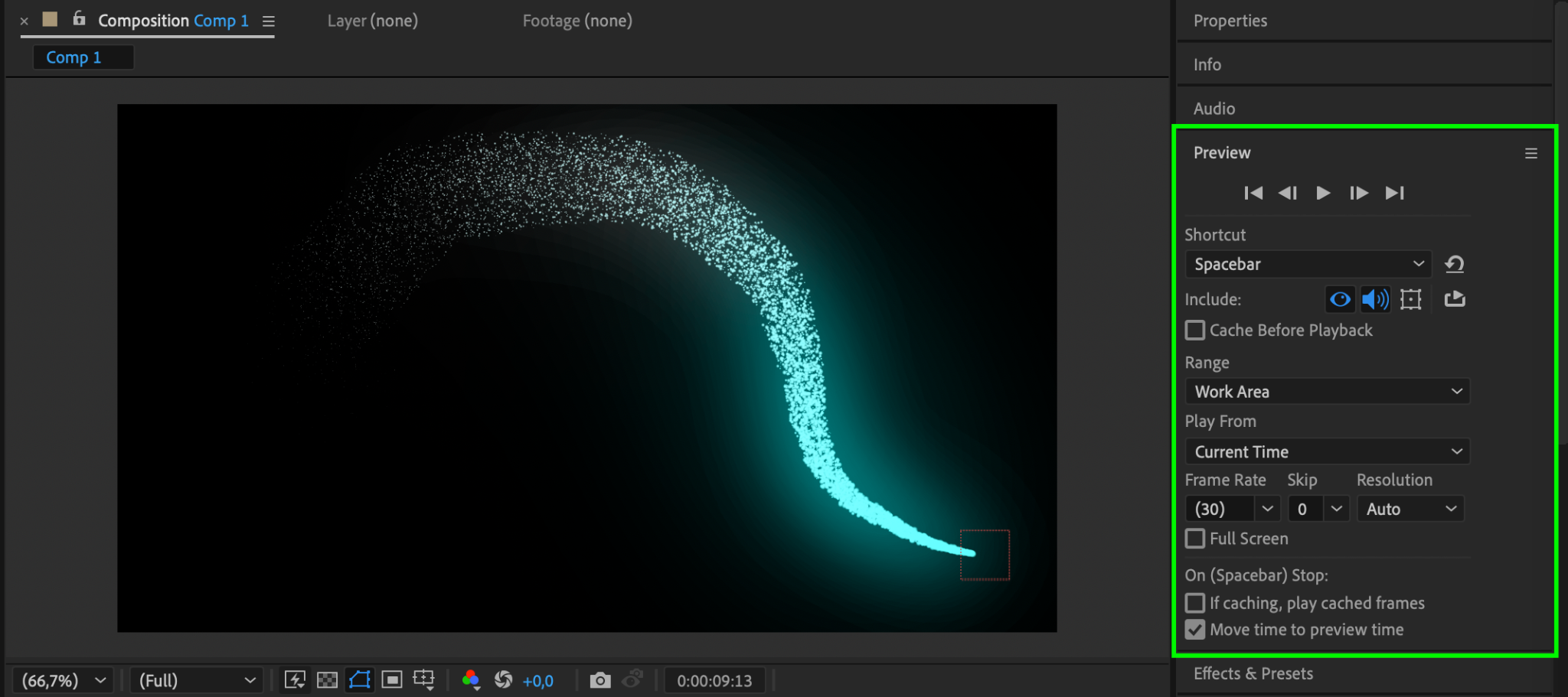
Task: Step back one frame in Preview
Action: pyautogui.click(x=1288, y=193)
